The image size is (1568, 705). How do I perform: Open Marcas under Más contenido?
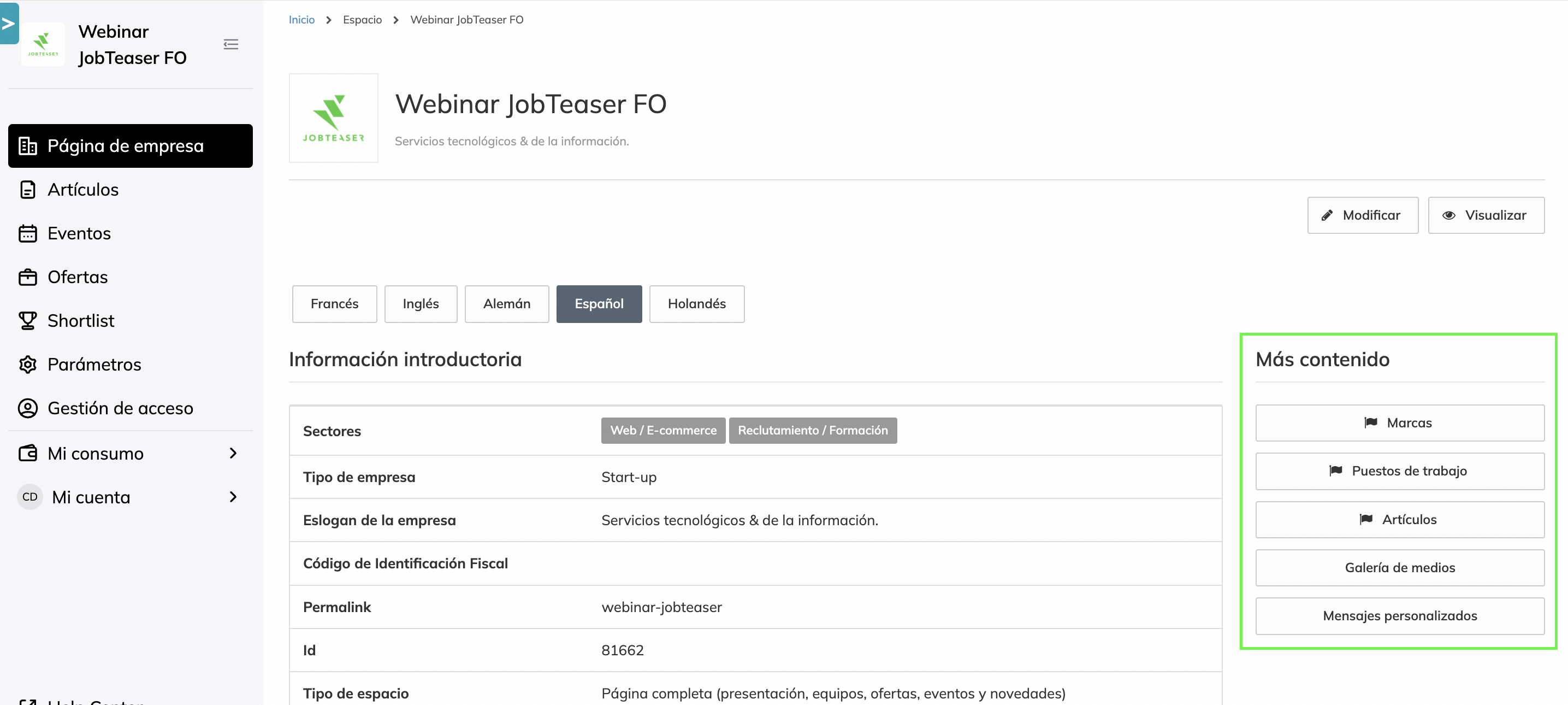1399,423
